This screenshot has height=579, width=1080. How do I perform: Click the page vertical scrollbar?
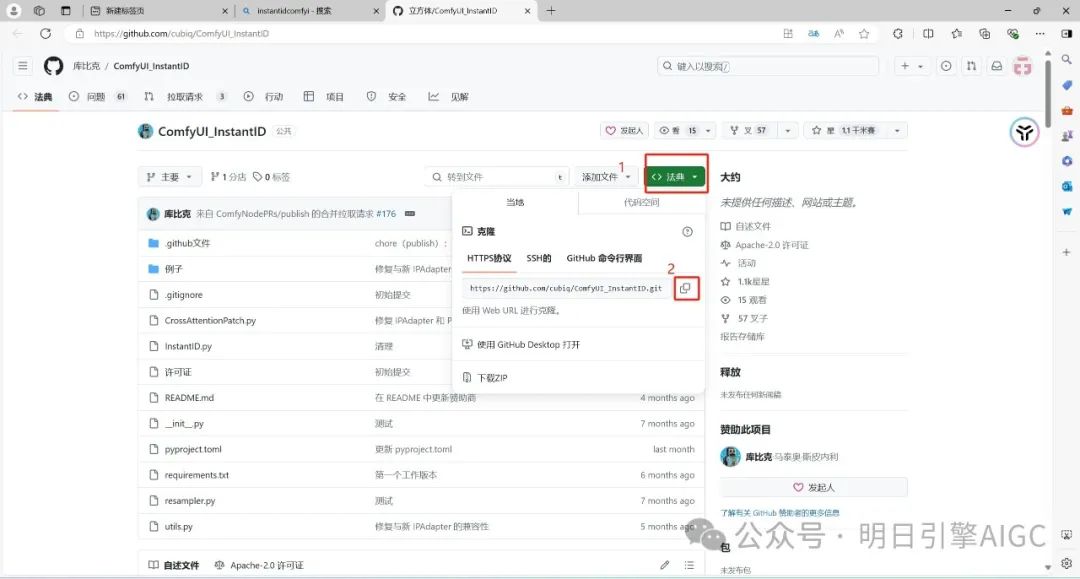[x=1048, y=93]
